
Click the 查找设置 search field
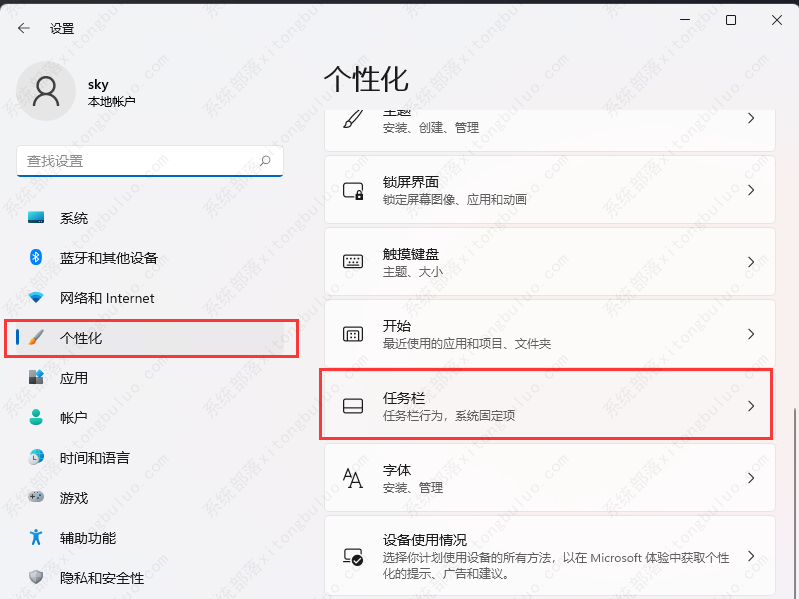pyautogui.click(x=150, y=161)
